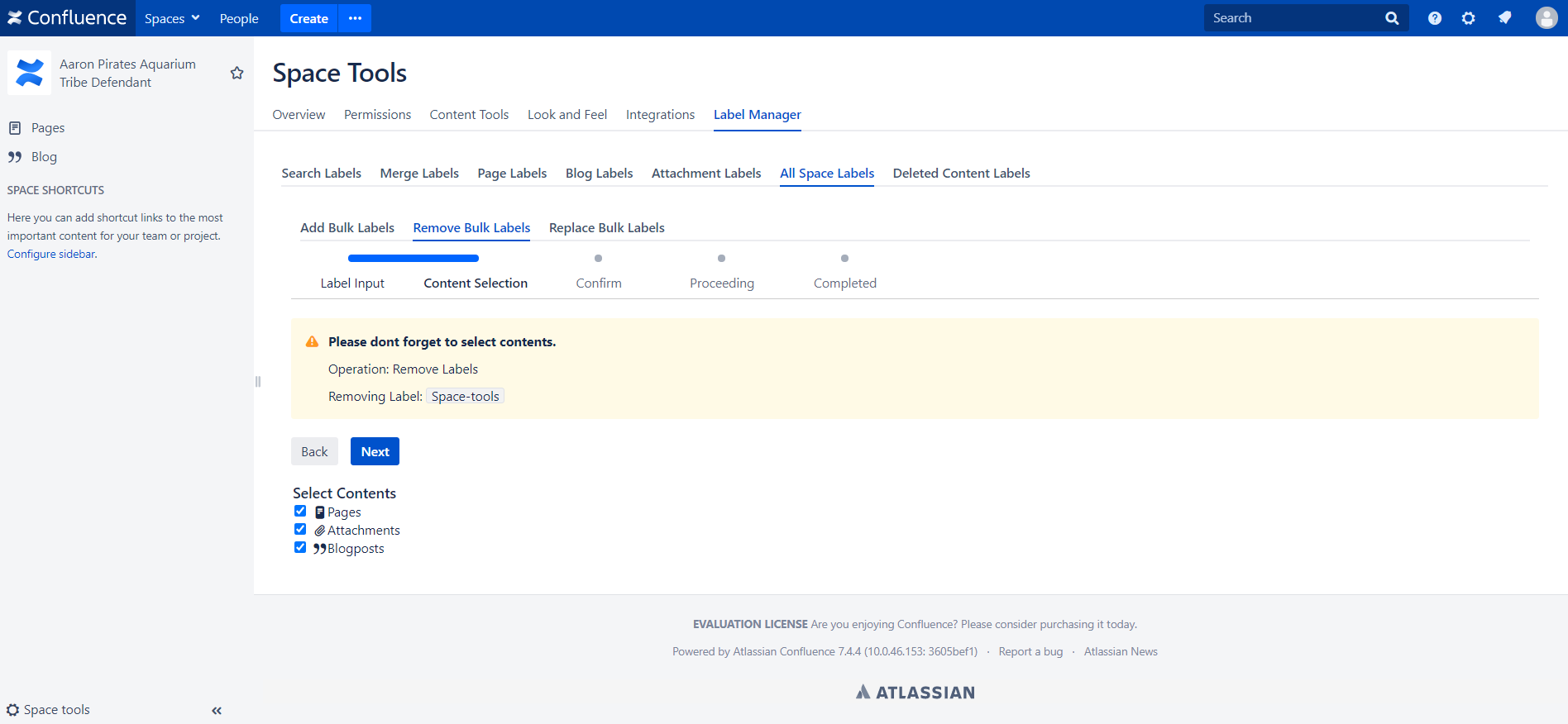The image size is (1568, 724).
Task: Click the Attachments paperclip icon
Action: [x=320, y=531]
